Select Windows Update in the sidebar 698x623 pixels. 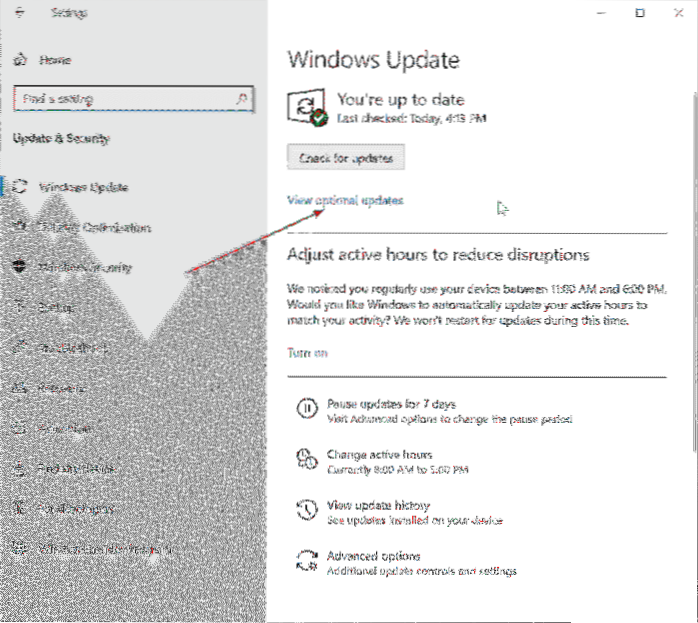[83, 187]
